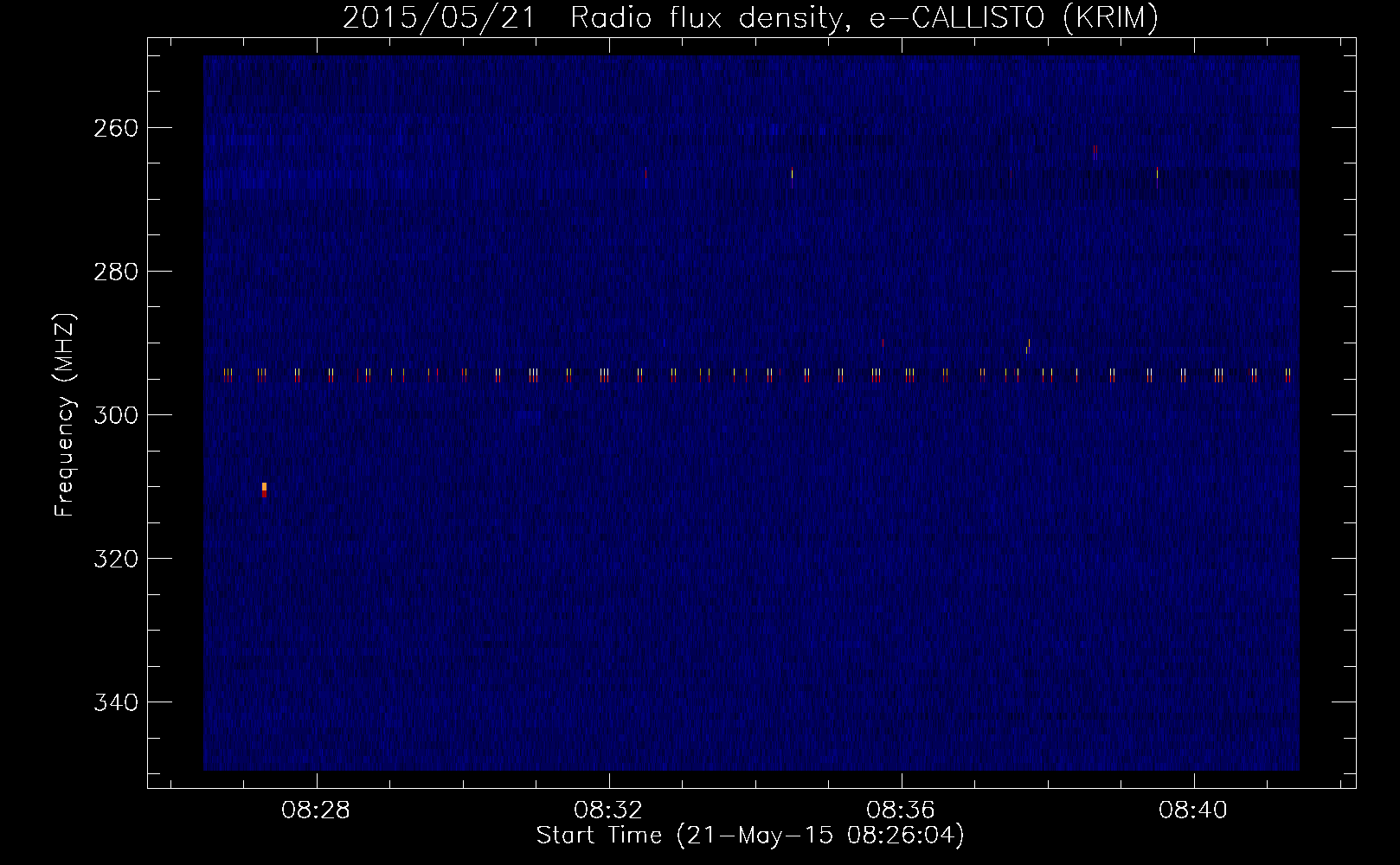Click the "Frequency (MHZ)" axis label

[x=65, y=415]
